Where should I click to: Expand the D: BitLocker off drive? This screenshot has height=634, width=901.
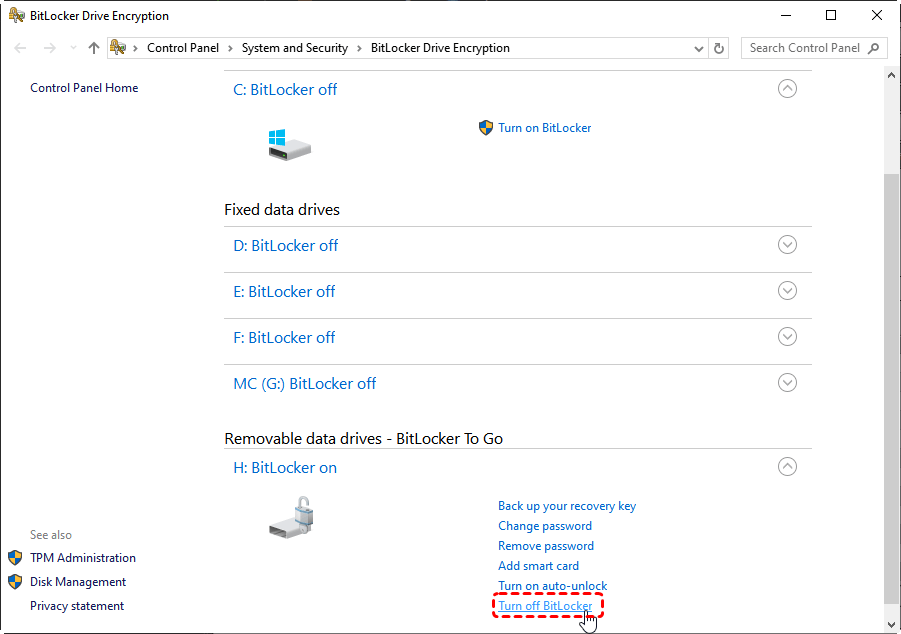coord(787,245)
